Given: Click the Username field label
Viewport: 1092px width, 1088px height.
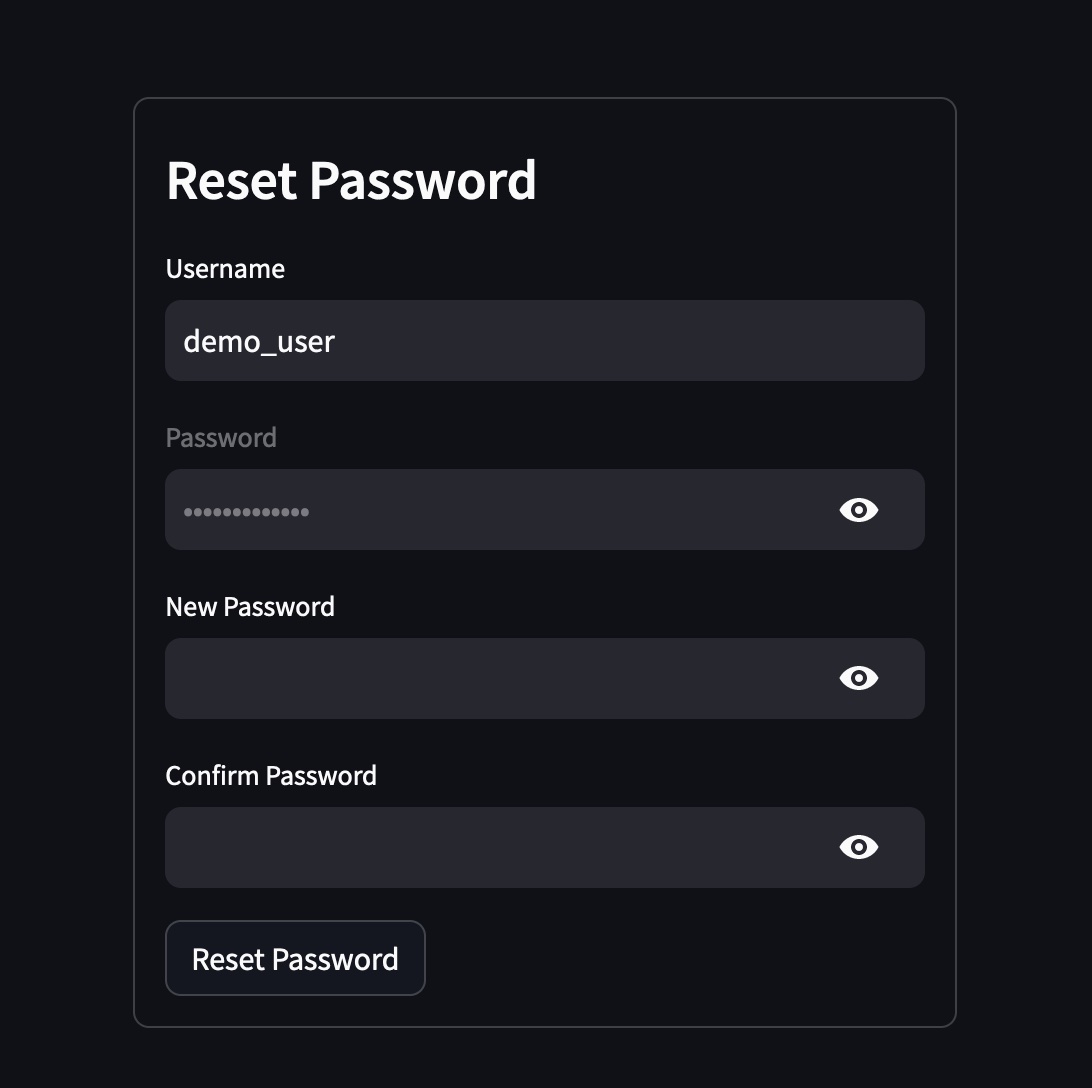Looking at the screenshot, I should click(225, 269).
